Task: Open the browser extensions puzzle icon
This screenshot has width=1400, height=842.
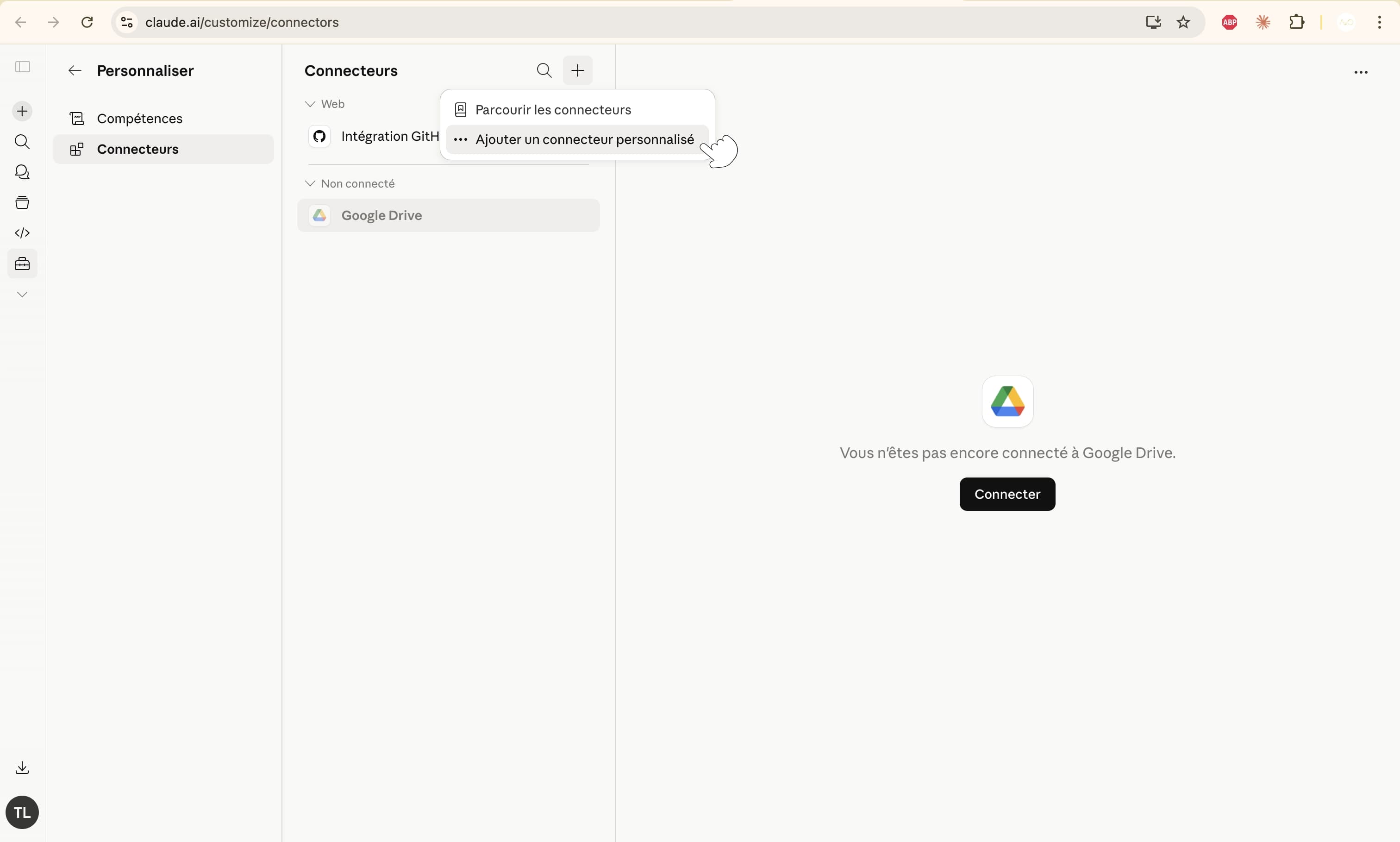Action: (1297, 22)
